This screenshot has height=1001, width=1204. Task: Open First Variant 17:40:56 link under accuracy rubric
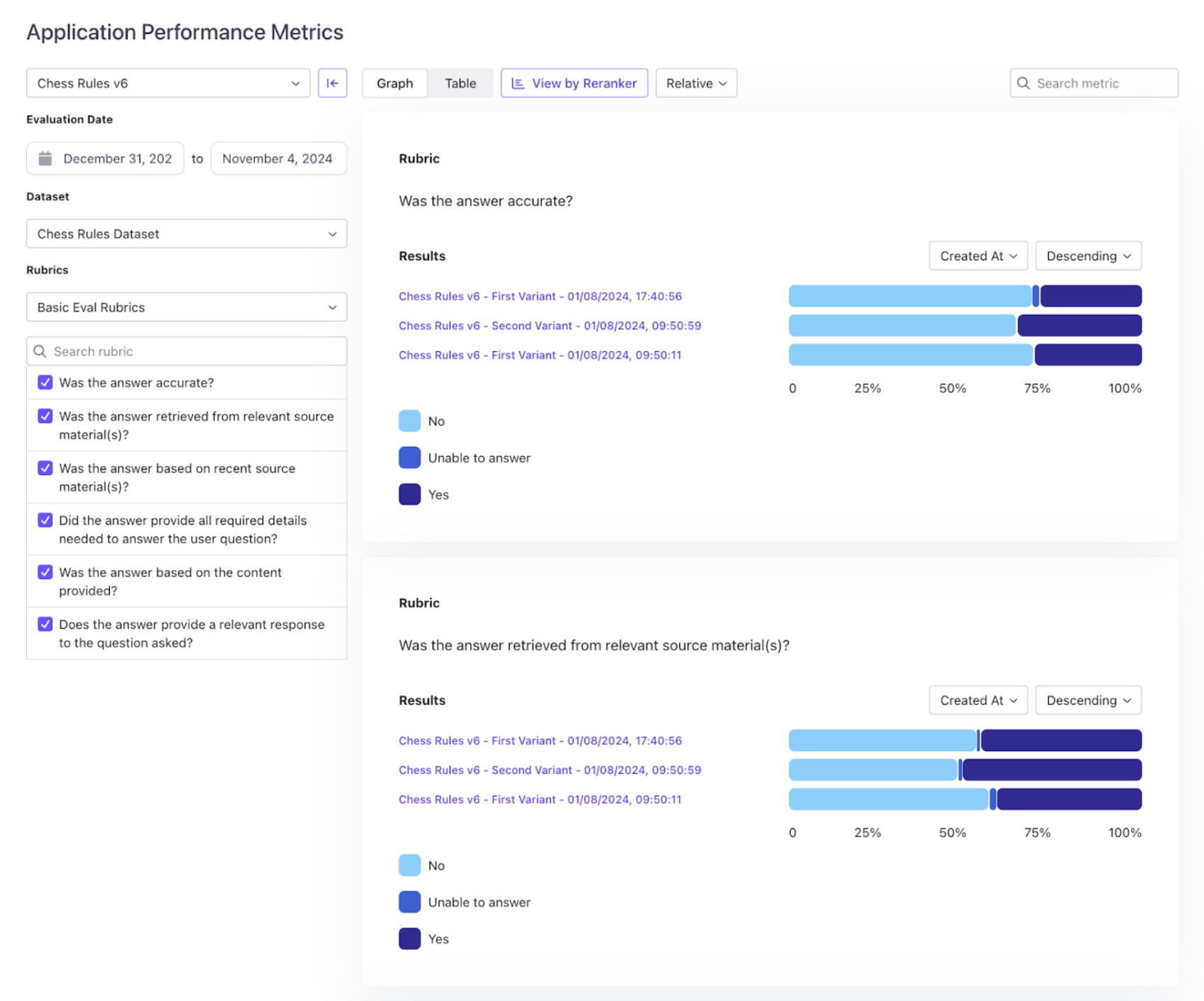tap(540, 296)
